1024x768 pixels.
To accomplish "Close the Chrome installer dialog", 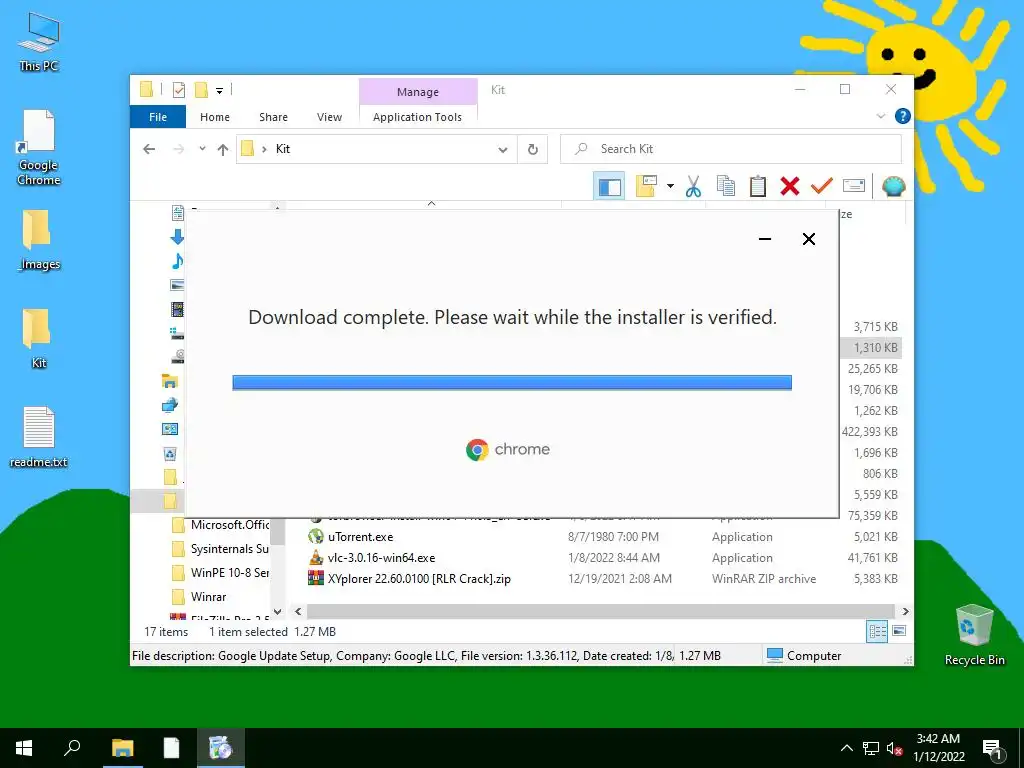I will [808, 239].
